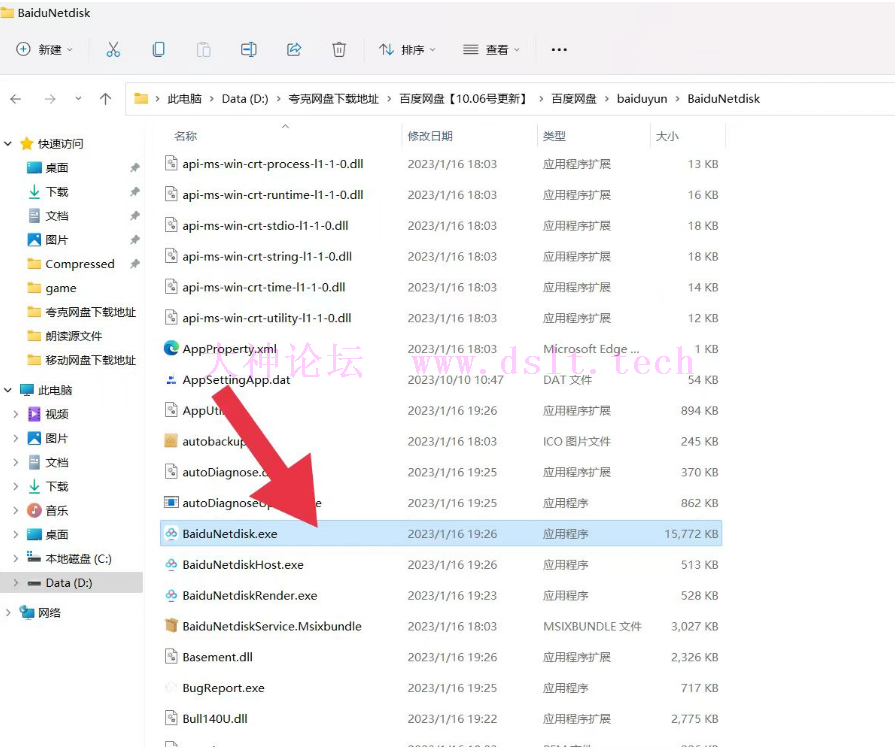This screenshot has width=895, height=750.
Task: Click the BaiduNetdiskService.Msixbundle package icon
Action: pyautogui.click(x=171, y=626)
